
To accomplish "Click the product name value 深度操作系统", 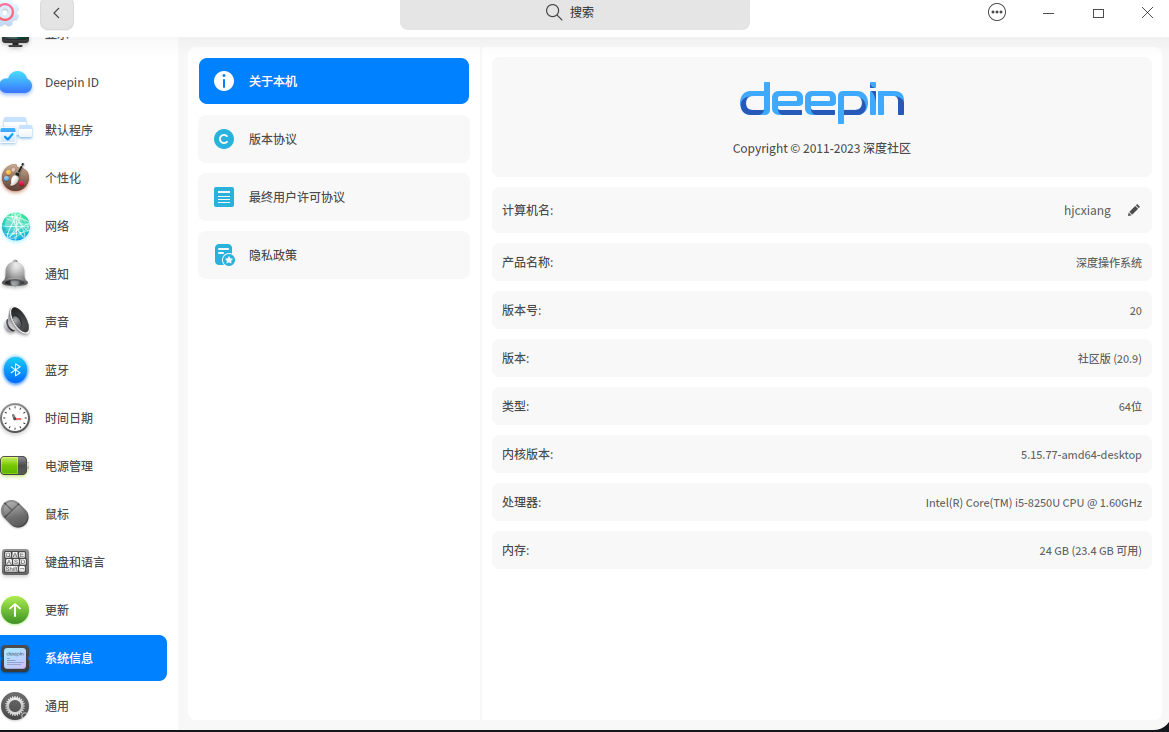I will click(x=1109, y=262).
